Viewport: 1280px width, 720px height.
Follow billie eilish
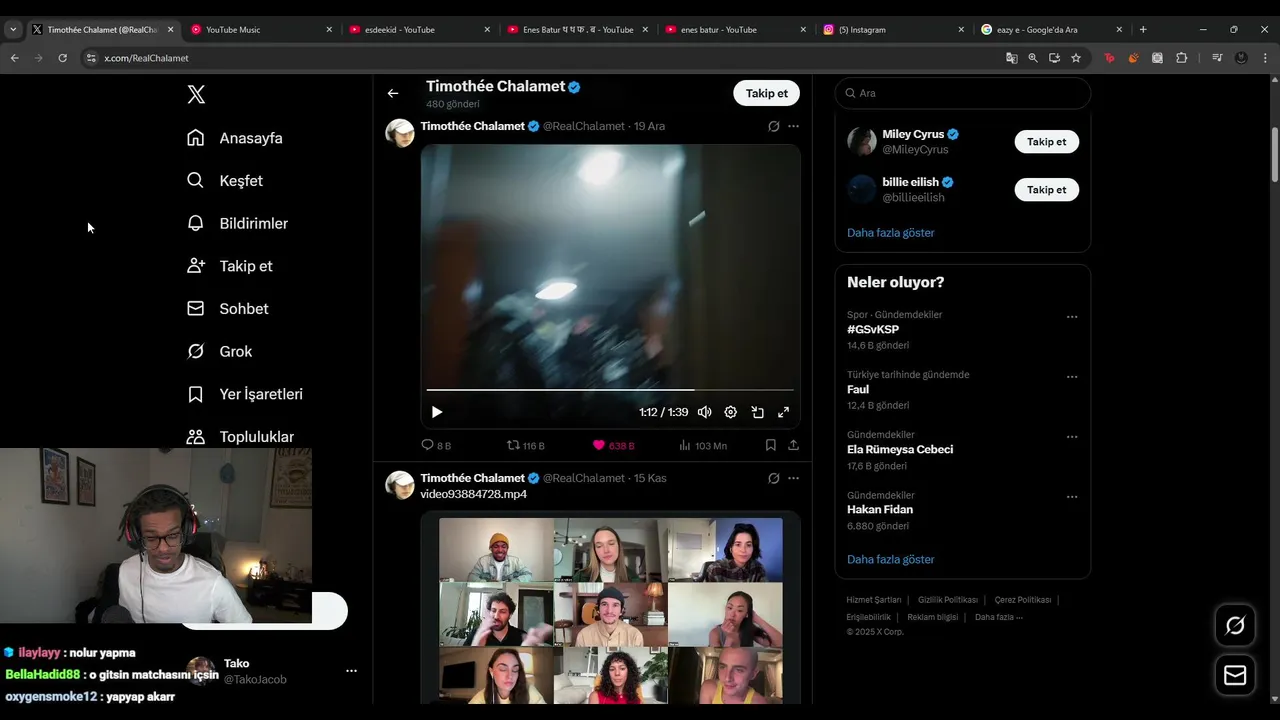(1046, 190)
